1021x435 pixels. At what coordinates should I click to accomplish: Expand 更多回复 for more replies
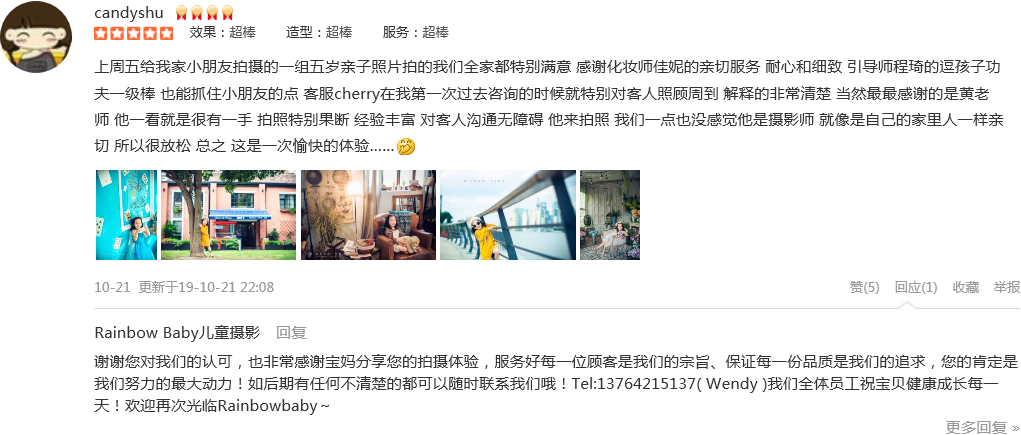coord(983,427)
